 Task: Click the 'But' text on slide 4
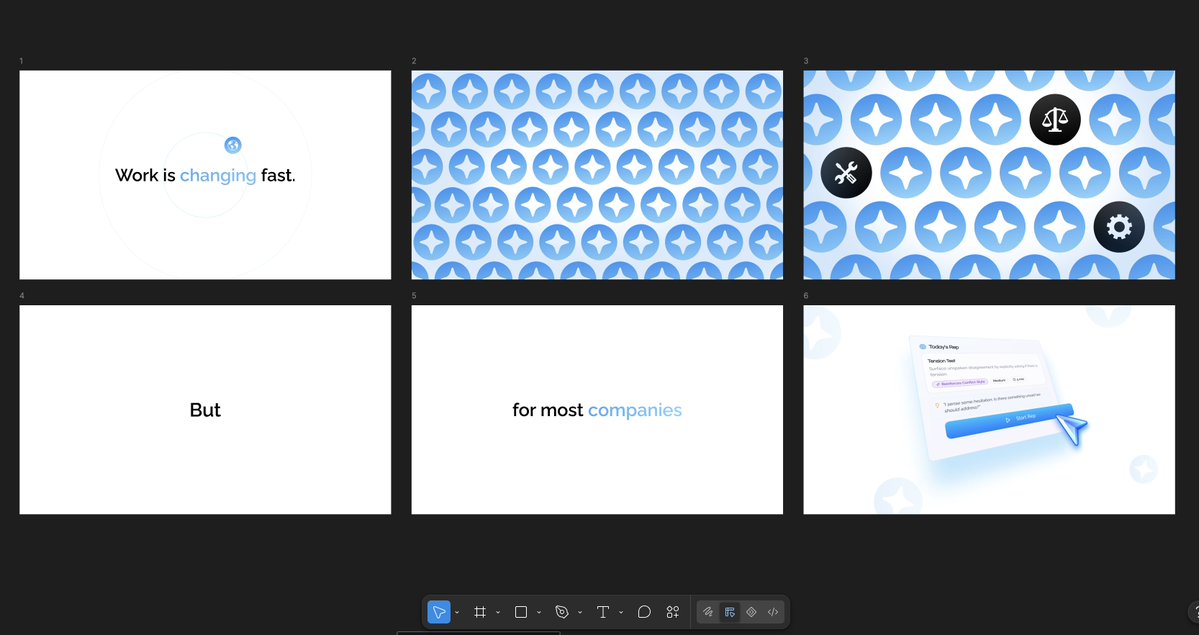205,410
